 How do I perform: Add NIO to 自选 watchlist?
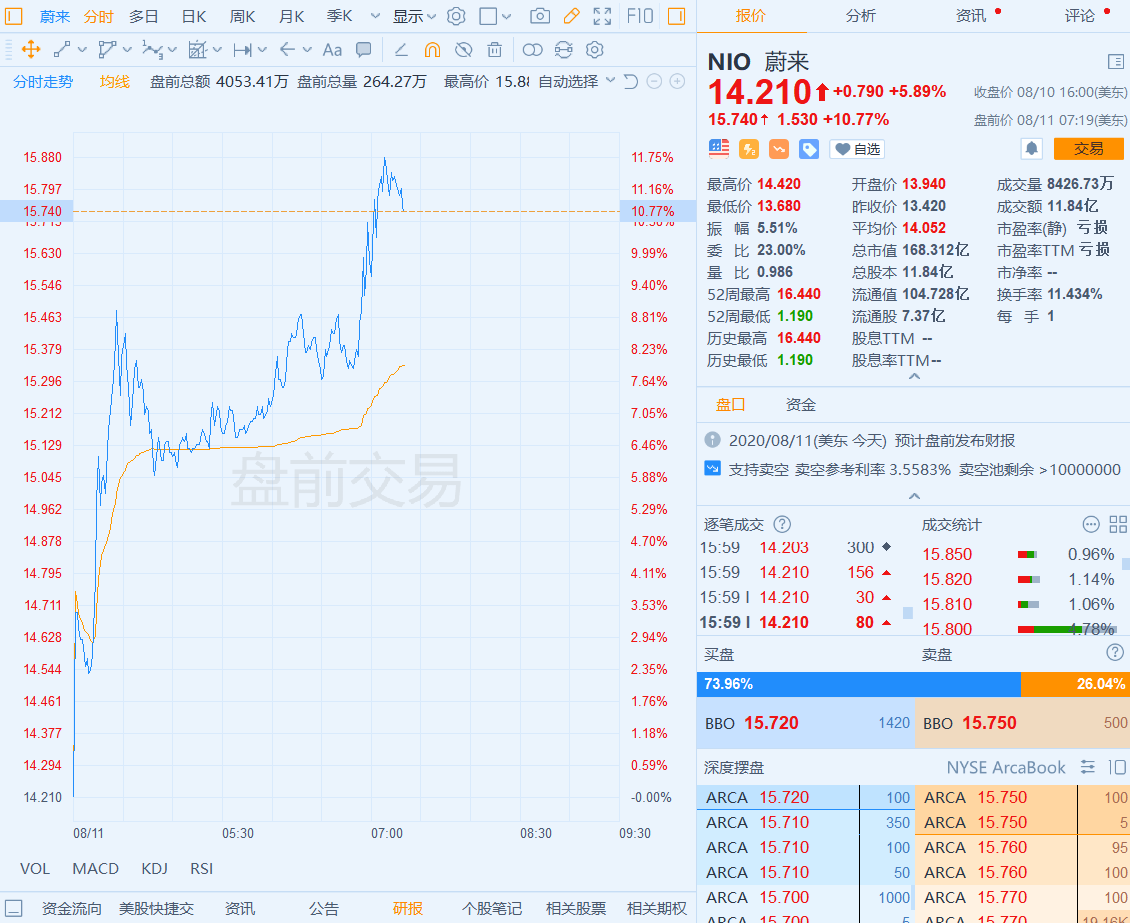(x=857, y=149)
